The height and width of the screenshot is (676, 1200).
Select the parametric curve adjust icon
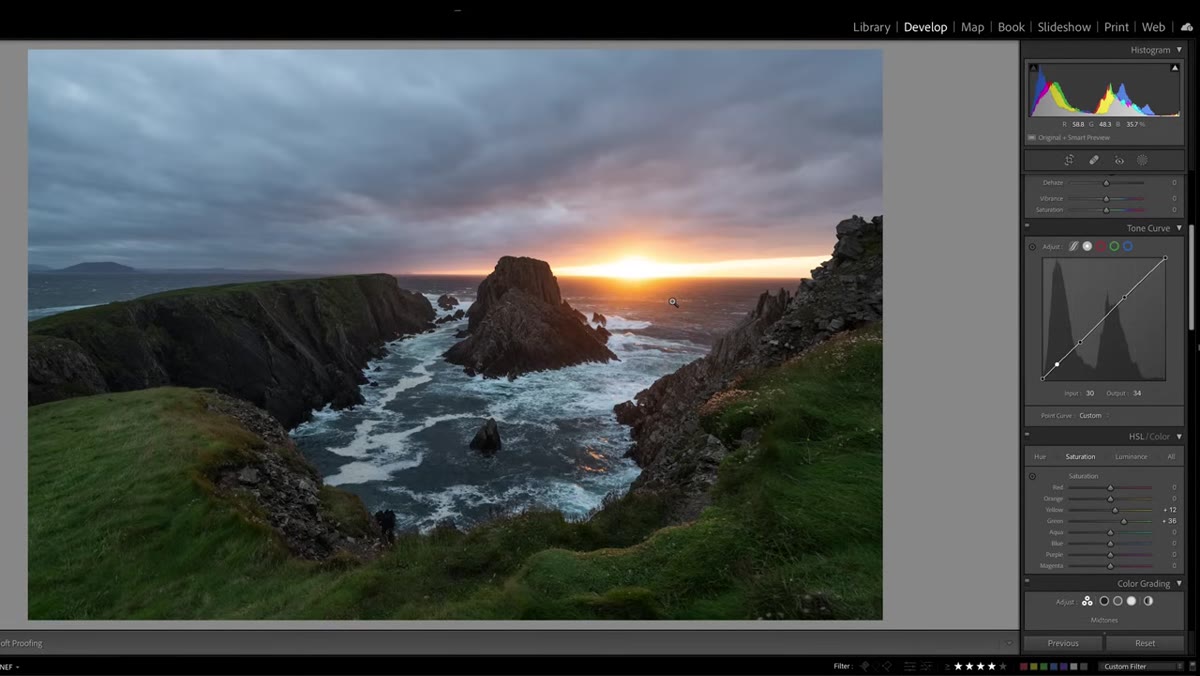tap(1073, 246)
